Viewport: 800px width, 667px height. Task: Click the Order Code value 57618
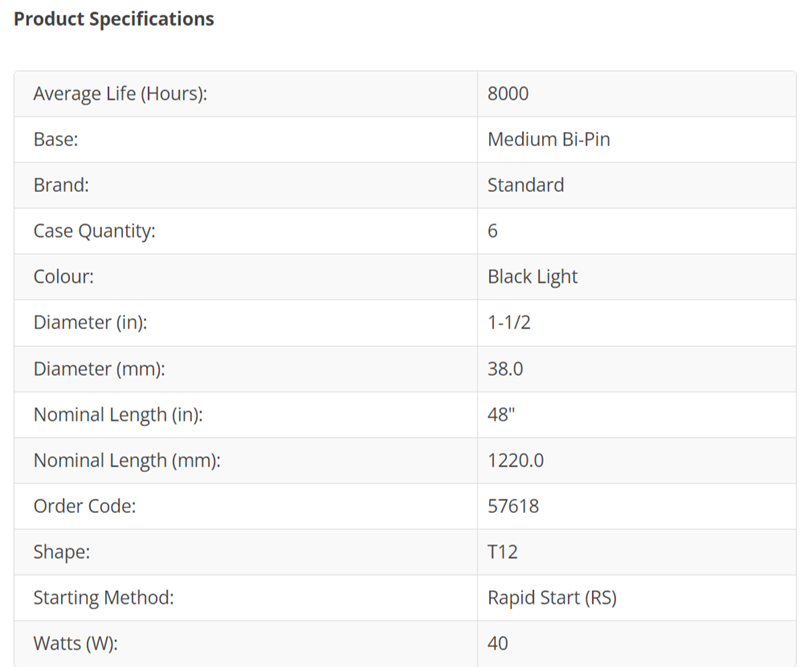click(513, 506)
